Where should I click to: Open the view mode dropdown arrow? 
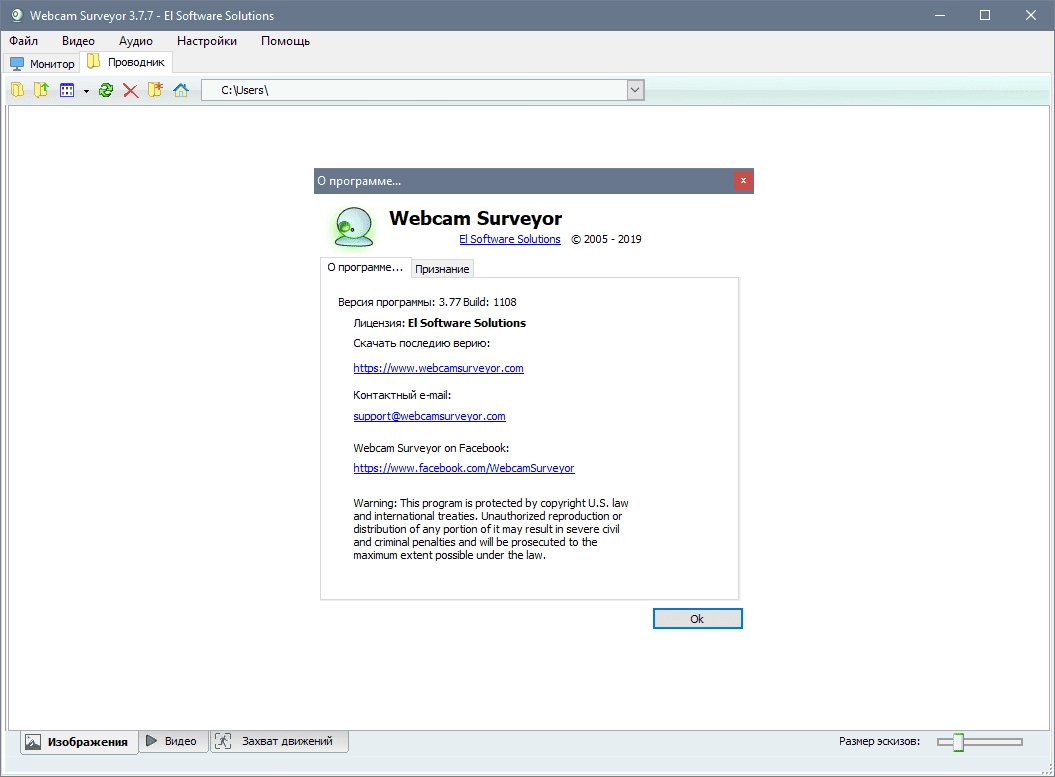coord(86,91)
